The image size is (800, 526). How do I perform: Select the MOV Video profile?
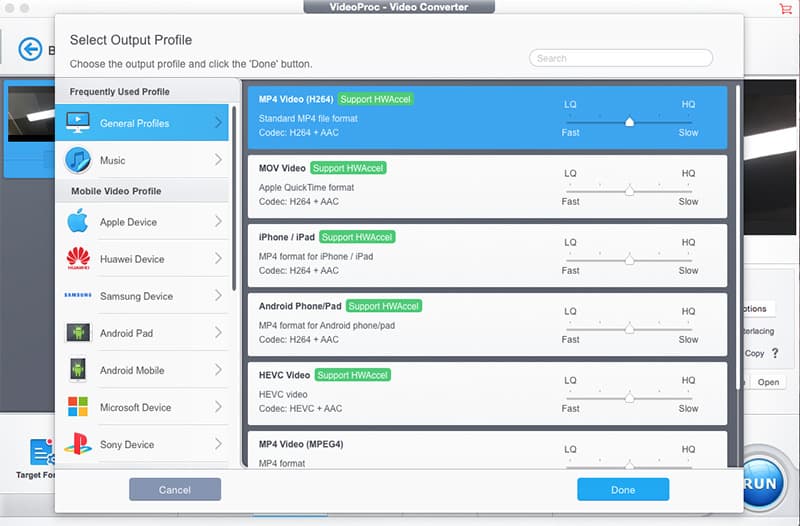(x=487, y=187)
